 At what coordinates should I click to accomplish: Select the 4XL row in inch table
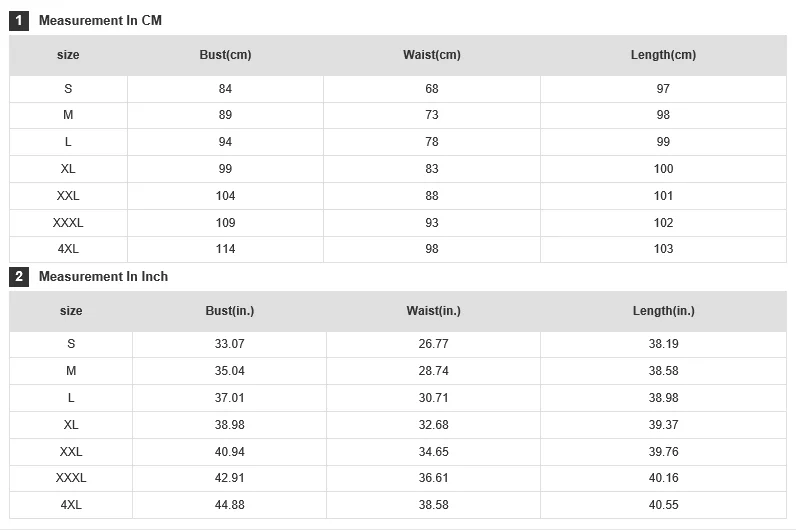(x=398, y=505)
